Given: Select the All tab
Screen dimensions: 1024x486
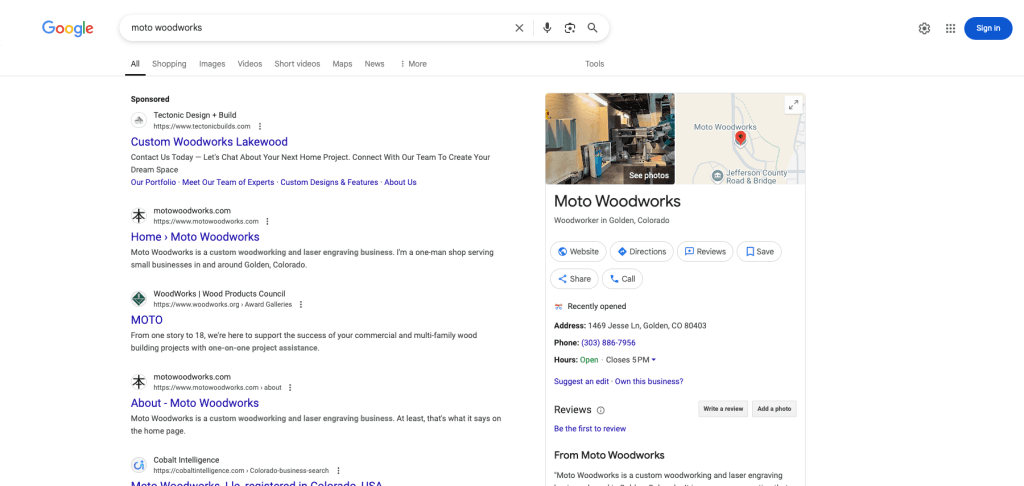Looking at the screenshot, I should (x=135, y=64).
